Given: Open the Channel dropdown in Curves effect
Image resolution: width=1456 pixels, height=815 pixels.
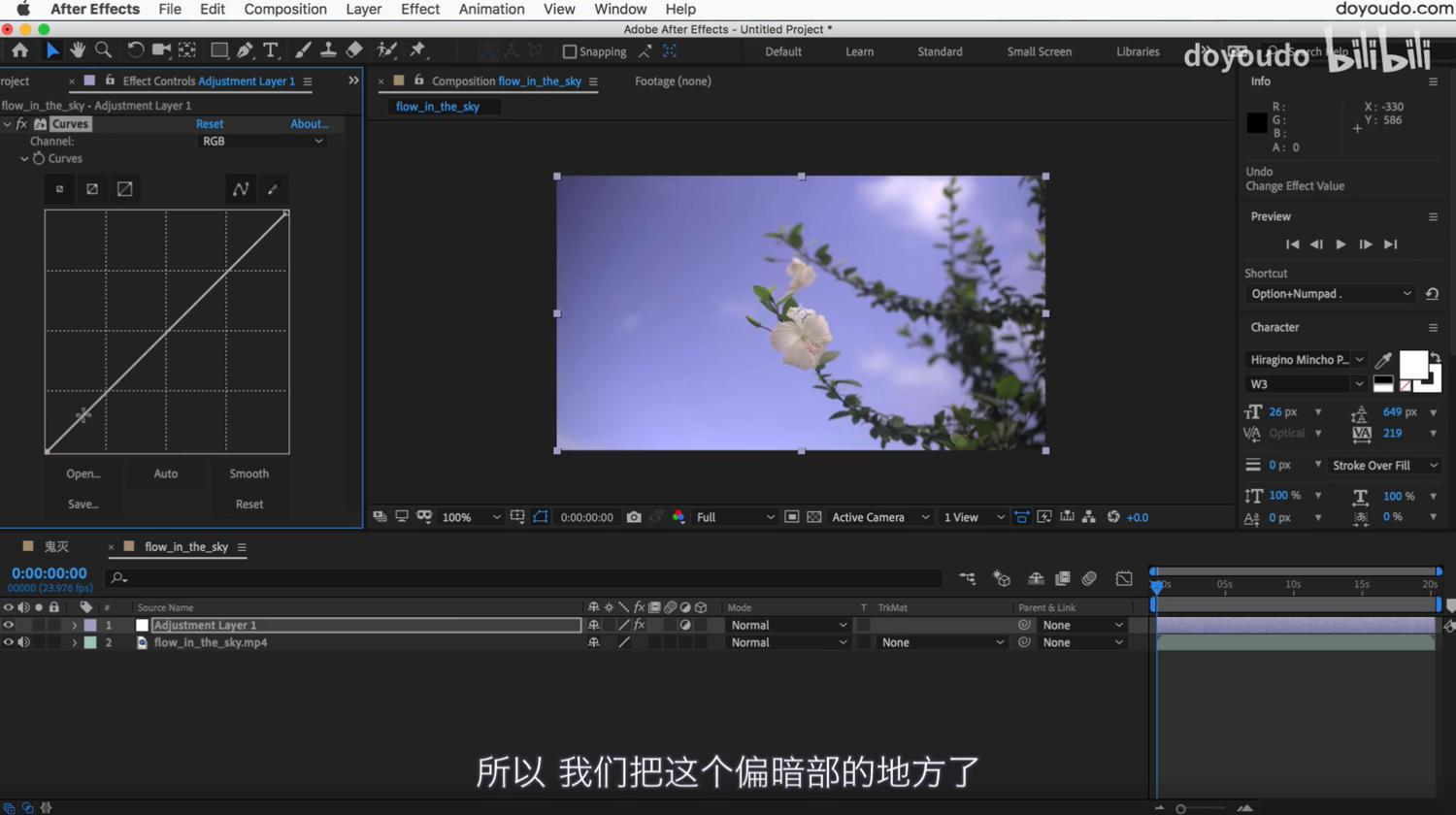Looking at the screenshot, I should pyautogui.click(x=262, y=141).
